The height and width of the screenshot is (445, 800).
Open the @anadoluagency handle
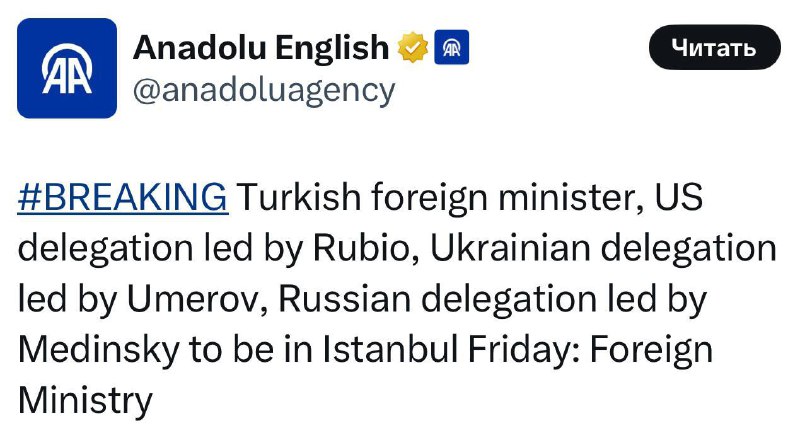264,91
